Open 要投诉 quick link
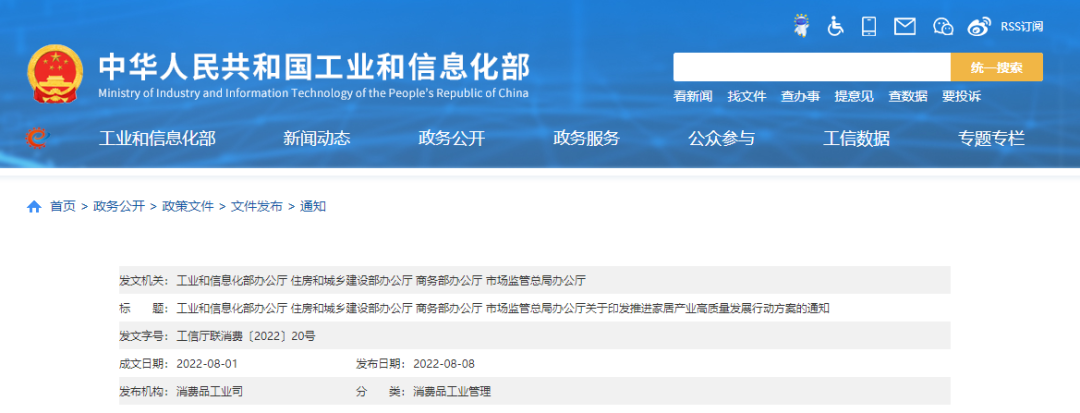Image resolution: width=1080 pixels, height=413 pixels. coord(962,96)
